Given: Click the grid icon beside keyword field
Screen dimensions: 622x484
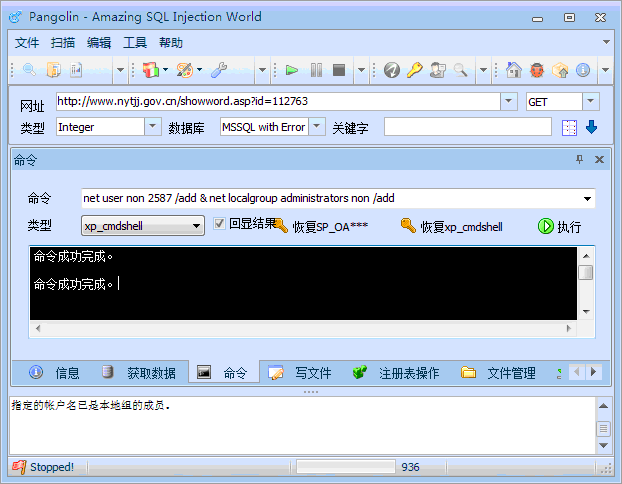Looking at the screenshot, I should (569, 128).
